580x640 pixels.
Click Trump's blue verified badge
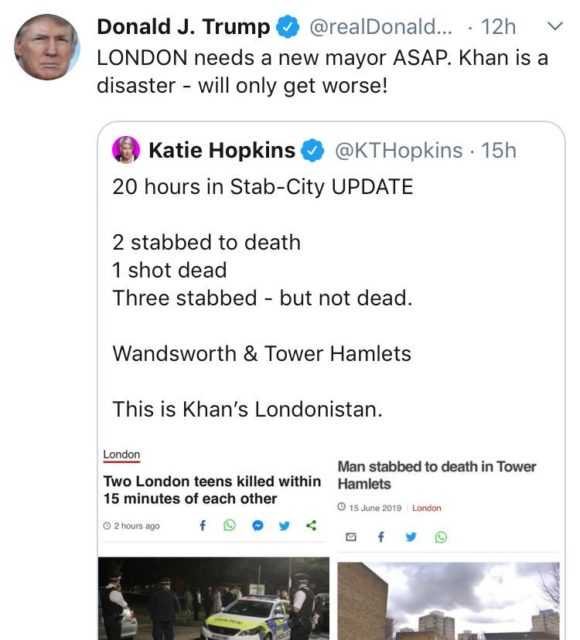coord(288,27)
